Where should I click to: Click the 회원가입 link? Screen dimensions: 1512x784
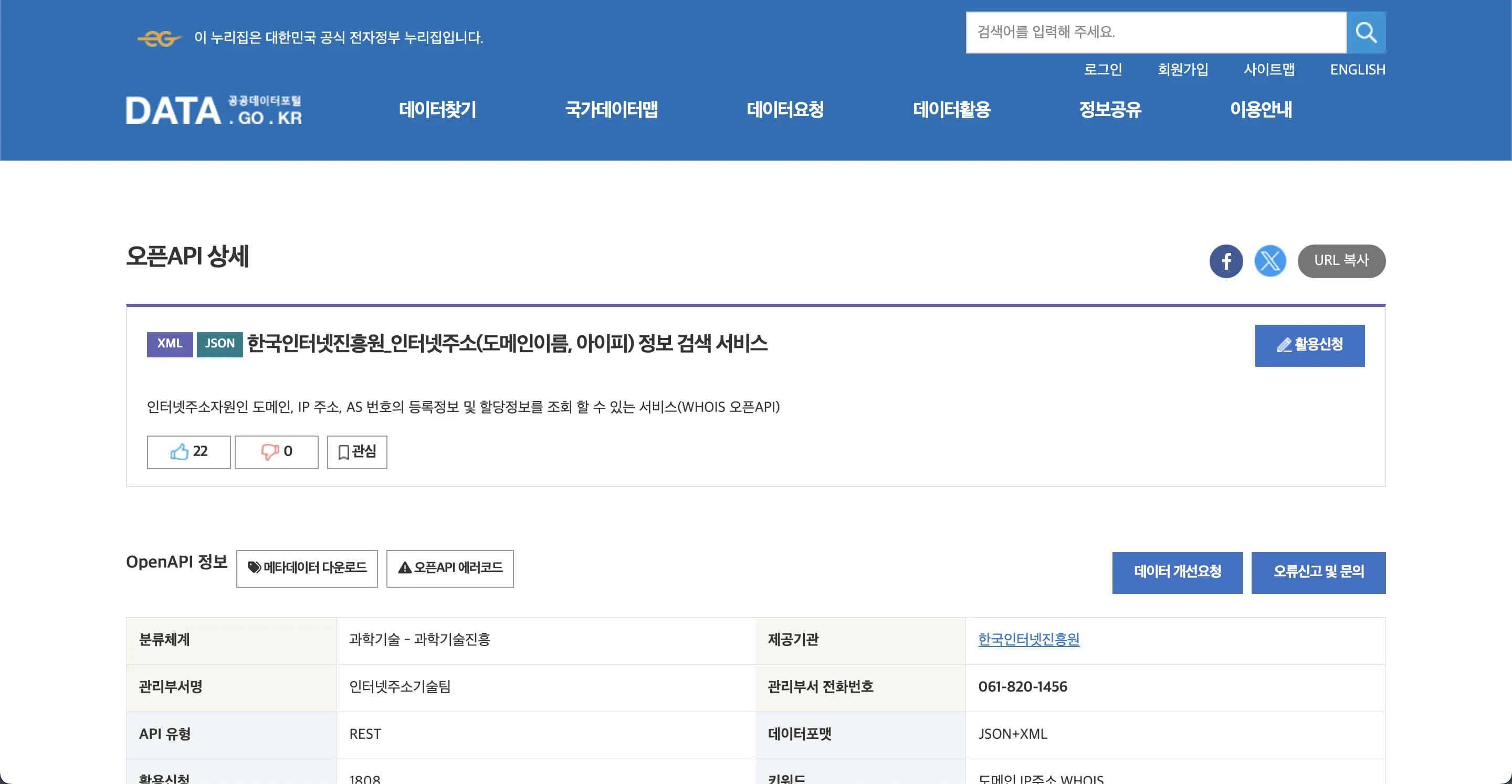coord(1183,70)
